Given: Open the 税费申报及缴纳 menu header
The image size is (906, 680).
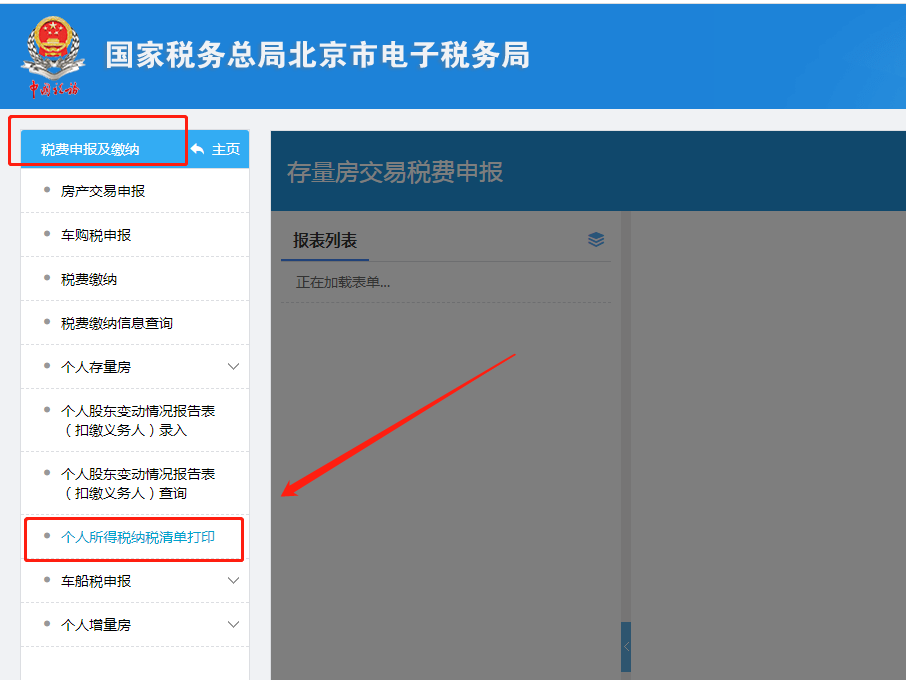Looking at the screenshot, I should click(90, 150).
